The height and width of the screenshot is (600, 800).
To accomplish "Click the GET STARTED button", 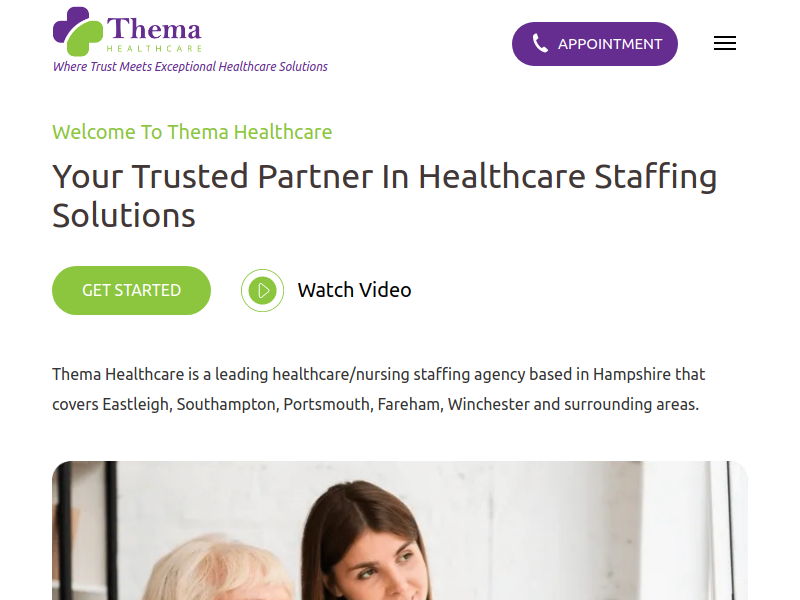I will click(x=131, y=290).
